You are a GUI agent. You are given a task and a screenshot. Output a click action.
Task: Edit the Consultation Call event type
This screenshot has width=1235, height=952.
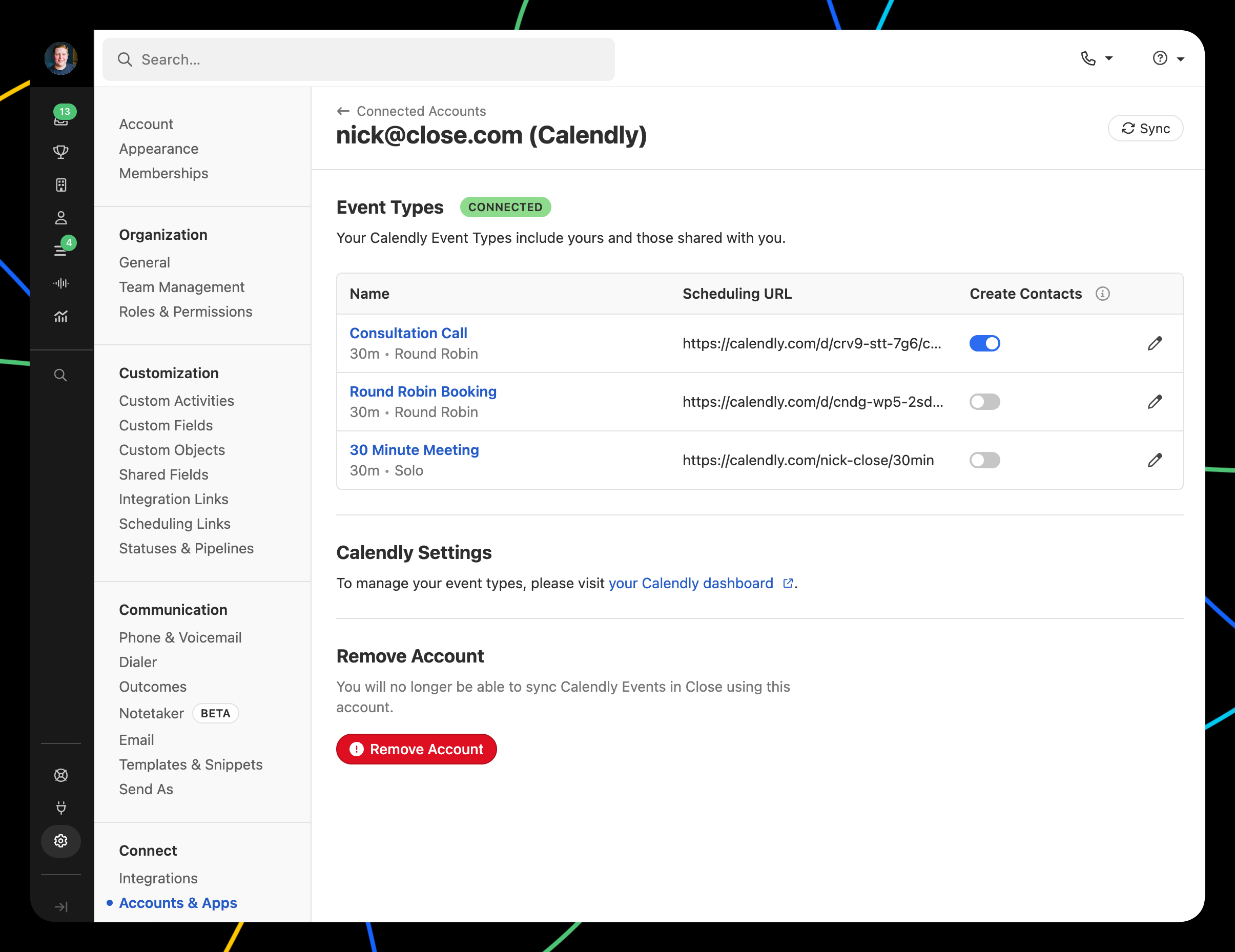(1155, 343)
